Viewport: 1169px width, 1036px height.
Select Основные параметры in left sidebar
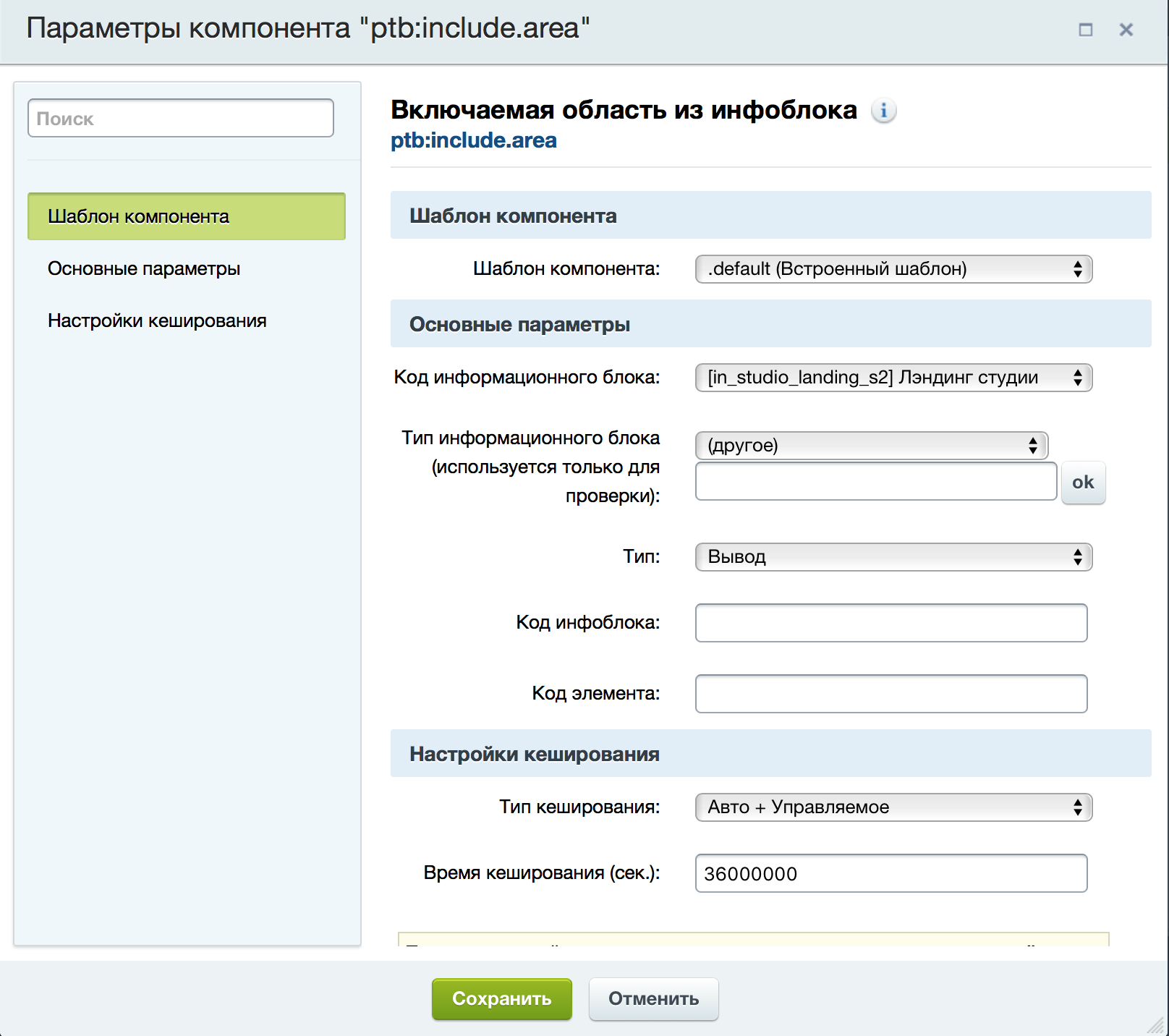pyautogui.click(x=144, y=268)
